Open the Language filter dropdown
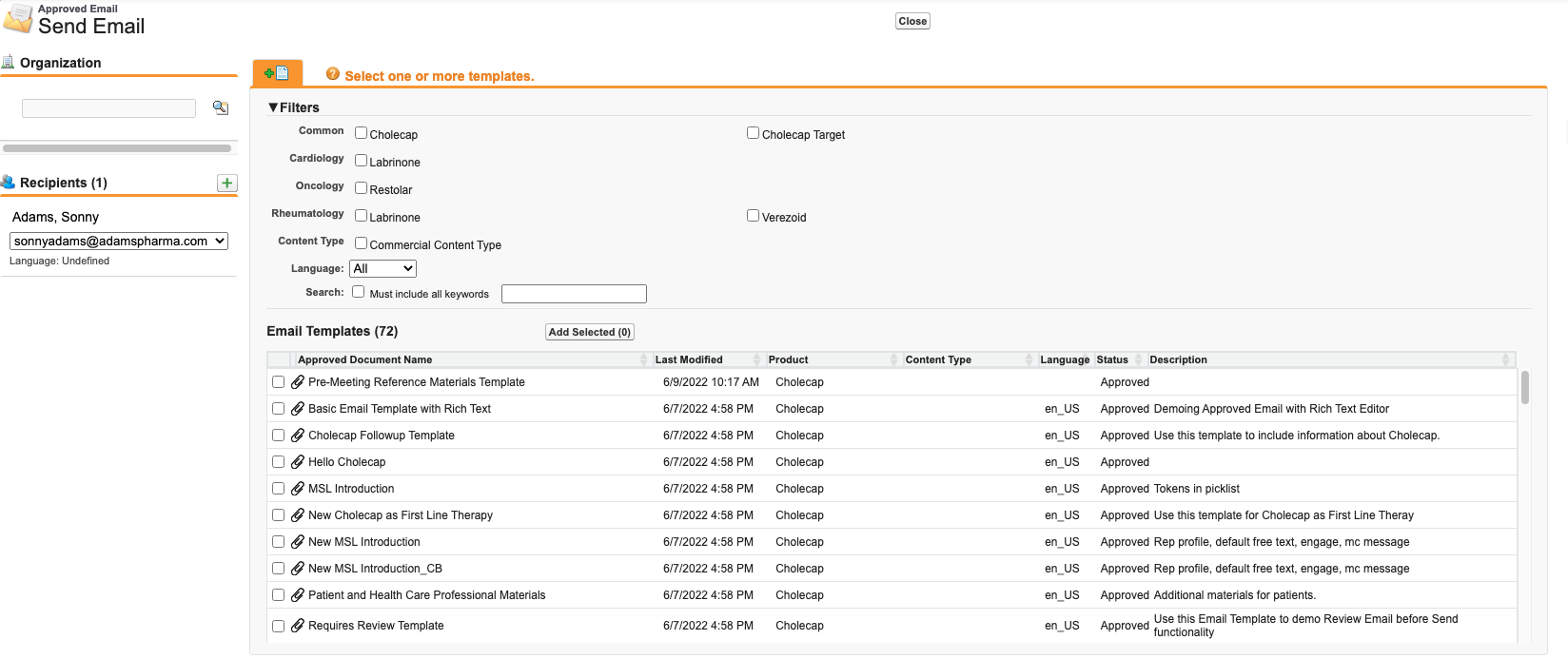The height and width of the screenshot is (659, 1568). click(382, 269)
